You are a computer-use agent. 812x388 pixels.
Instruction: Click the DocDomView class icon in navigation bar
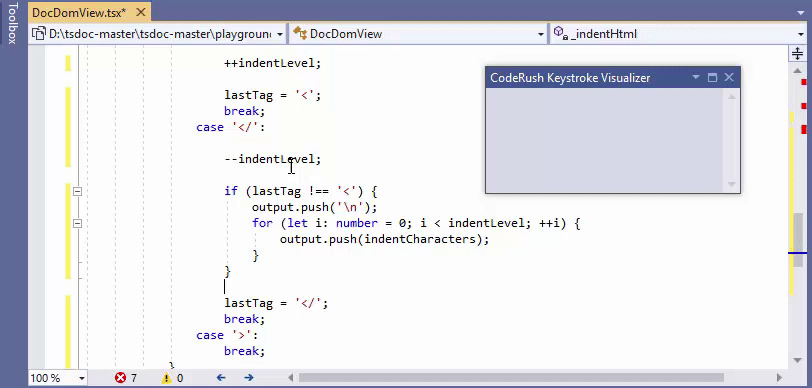pyautogui.click(x=300, y=34)
